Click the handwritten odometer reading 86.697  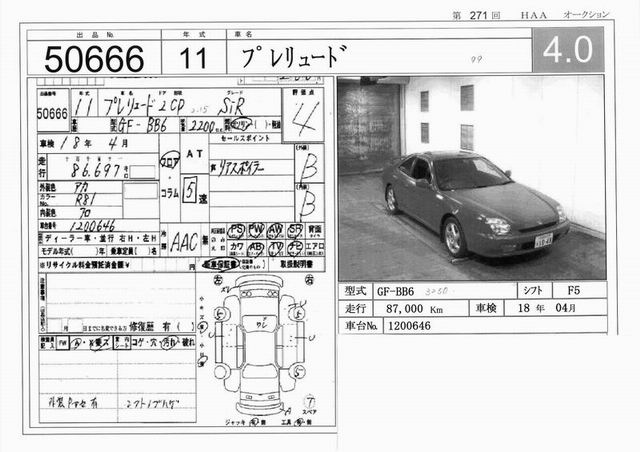click(x=96, y=170)
